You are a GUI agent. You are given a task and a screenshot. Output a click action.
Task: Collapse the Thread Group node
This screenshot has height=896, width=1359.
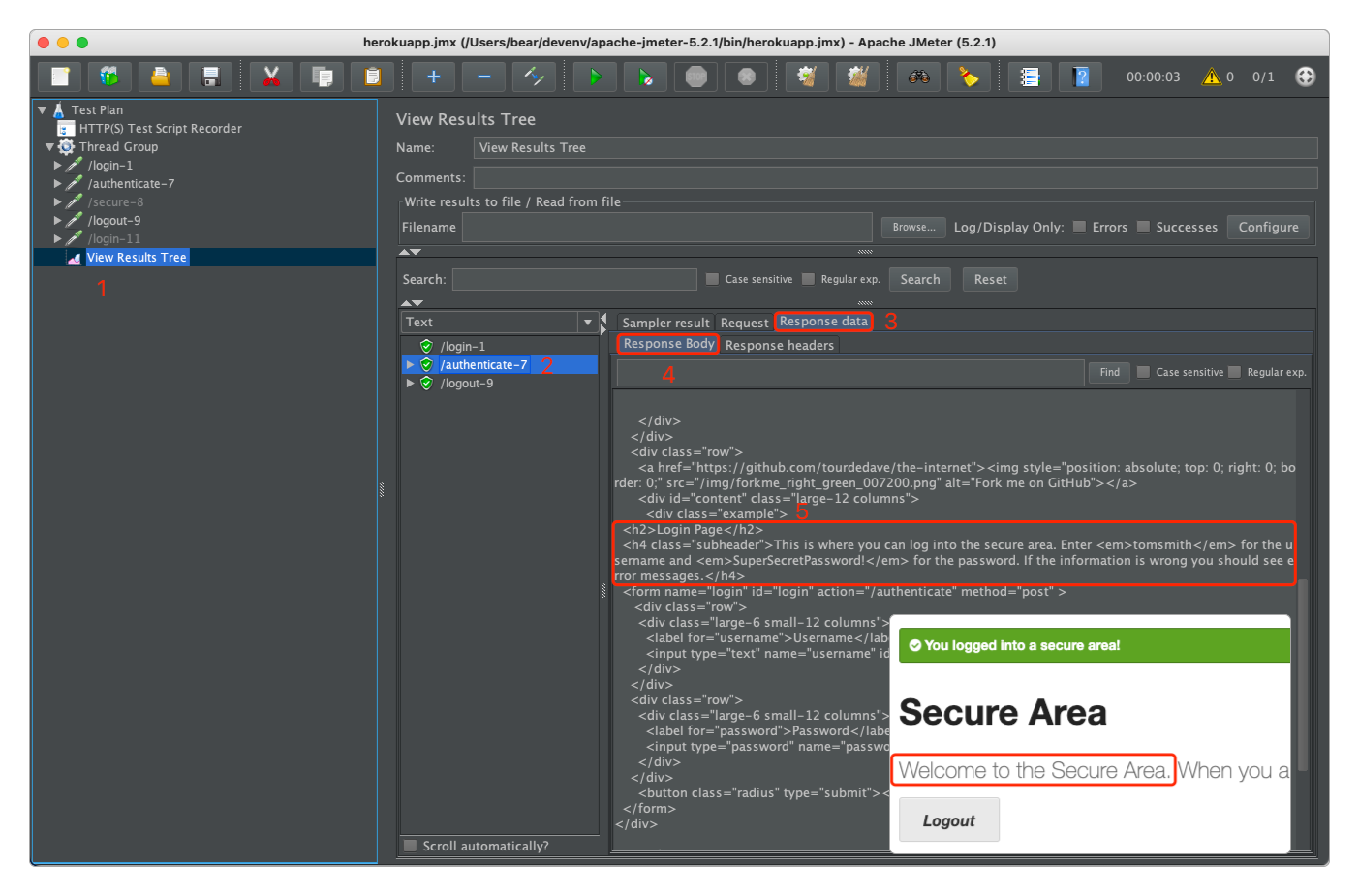[50, 147]
